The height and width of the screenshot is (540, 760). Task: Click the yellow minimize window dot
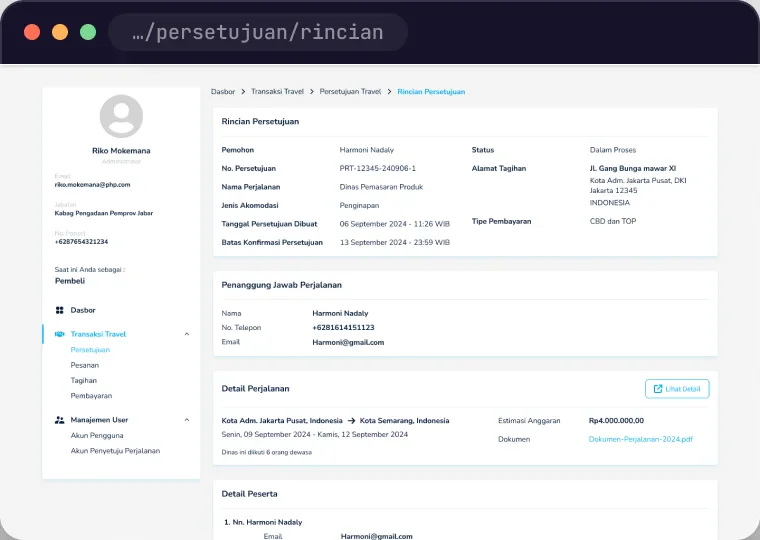(60, 32)
